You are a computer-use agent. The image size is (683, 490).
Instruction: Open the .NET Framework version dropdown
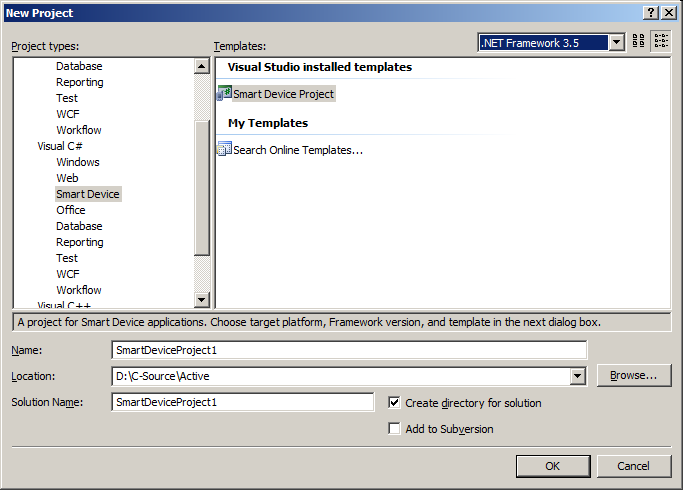click(616, 43)
